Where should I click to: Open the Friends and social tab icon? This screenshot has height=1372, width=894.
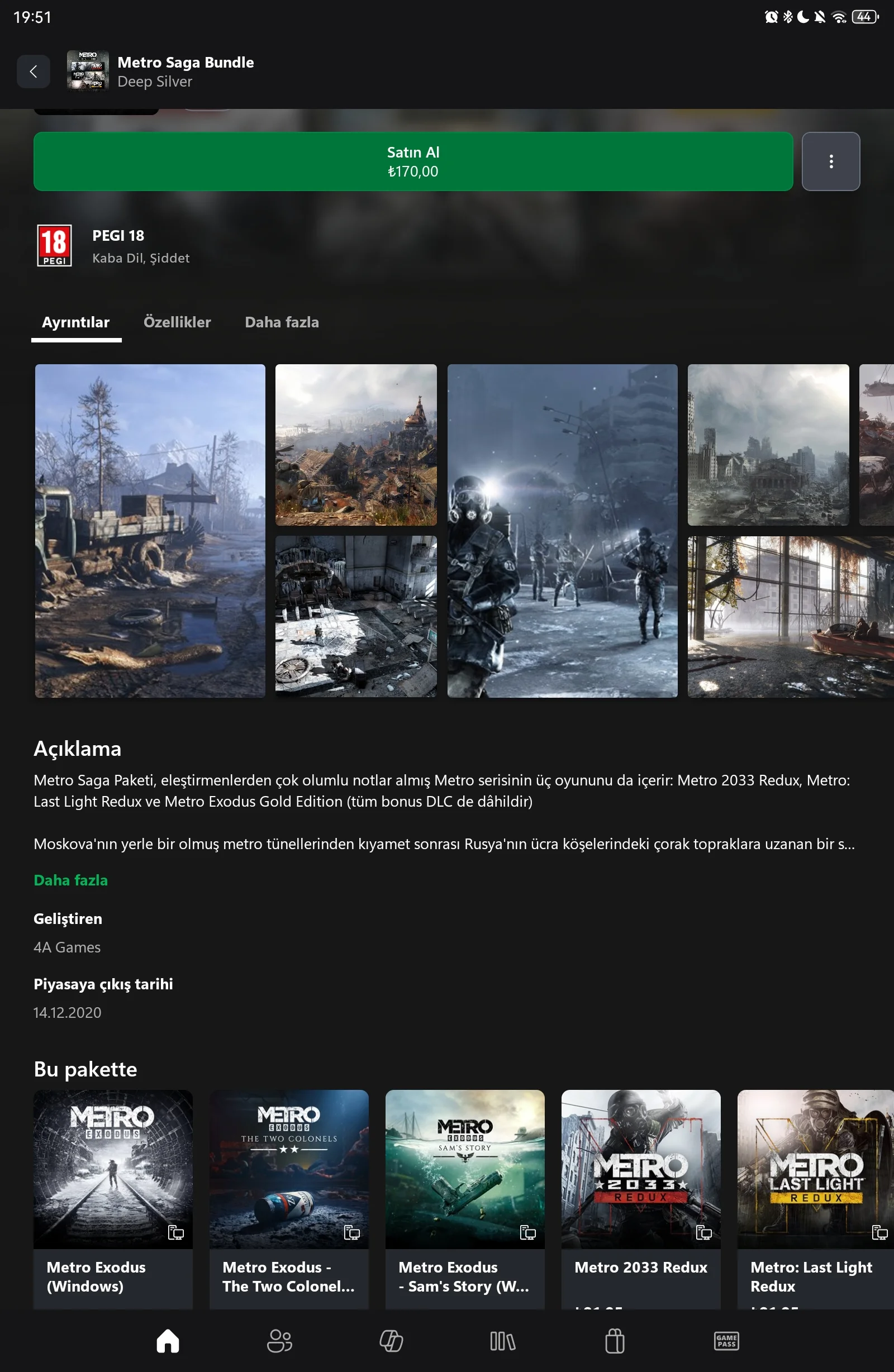click(279, 1341)
